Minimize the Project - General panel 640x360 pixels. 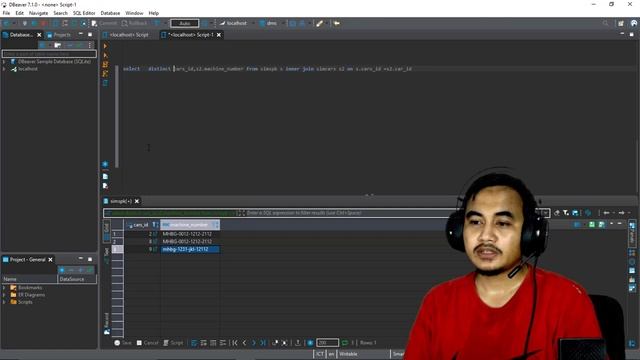(80, 259)
